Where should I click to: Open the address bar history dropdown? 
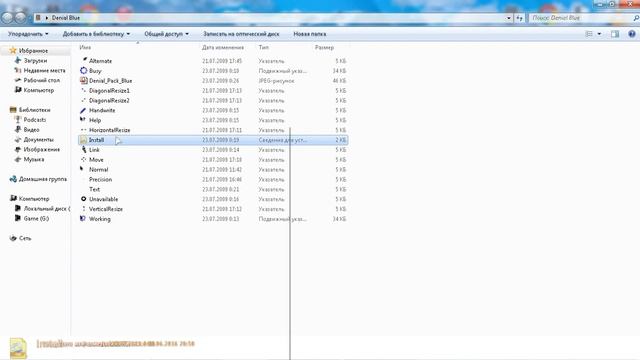tap(509, 18)
